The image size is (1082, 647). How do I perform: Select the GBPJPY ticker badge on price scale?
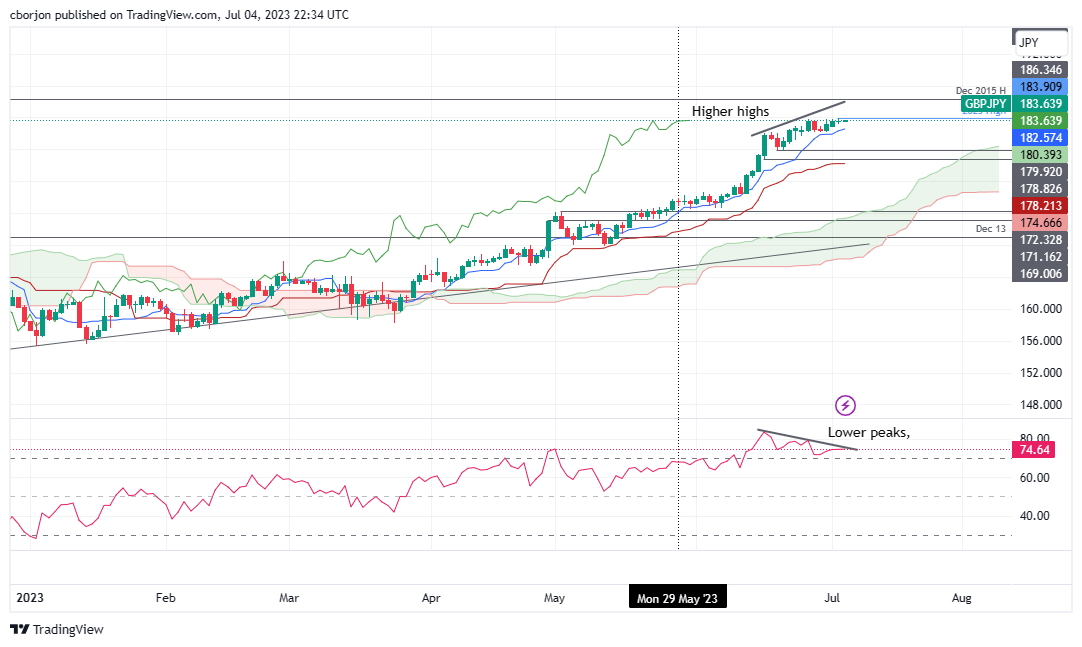985,104
